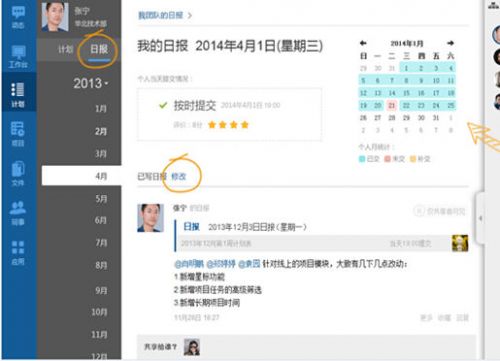Click the avatar next to 共享给谁?
This screenshot has width=500, height=361.
pos(192,347)
